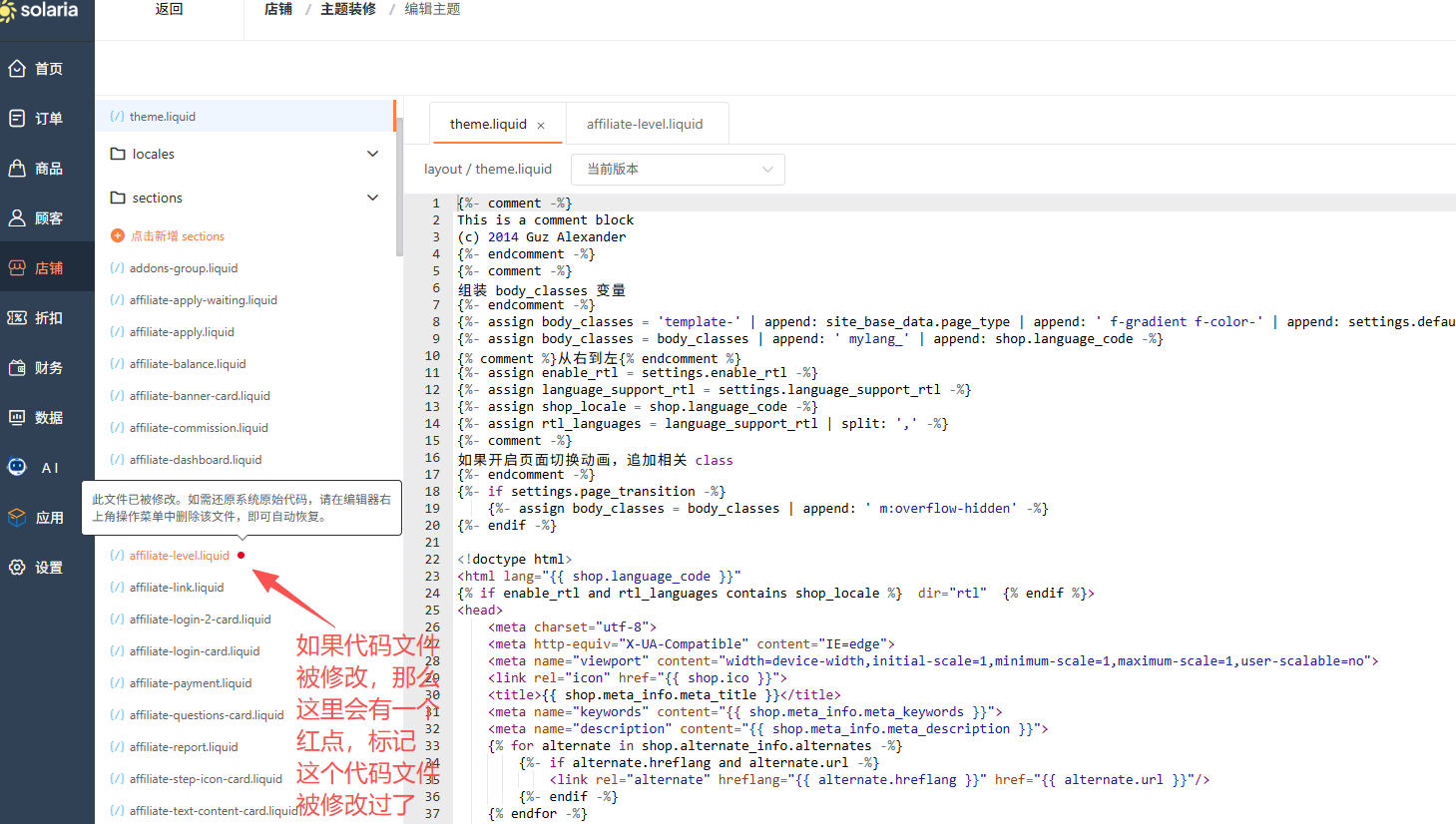The height and width of the screenshot is (824, 1456).
Task: Collapse the sections folder chevron
Action: (x=373, y=198)
